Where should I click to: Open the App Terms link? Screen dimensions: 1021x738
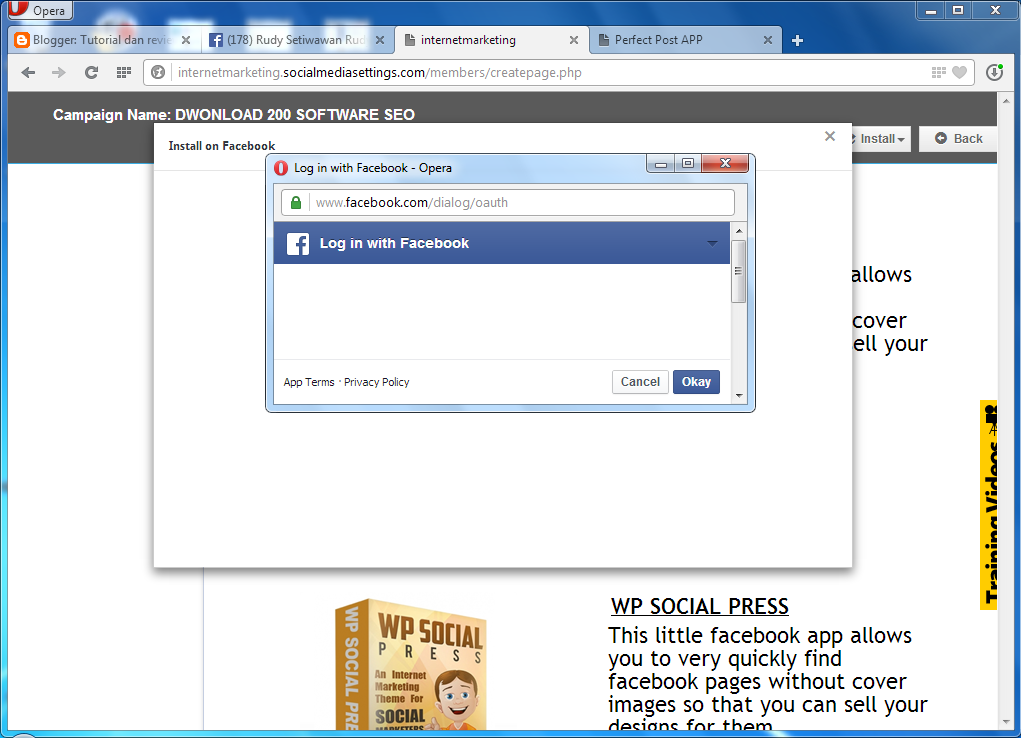[x=309, y=382]
